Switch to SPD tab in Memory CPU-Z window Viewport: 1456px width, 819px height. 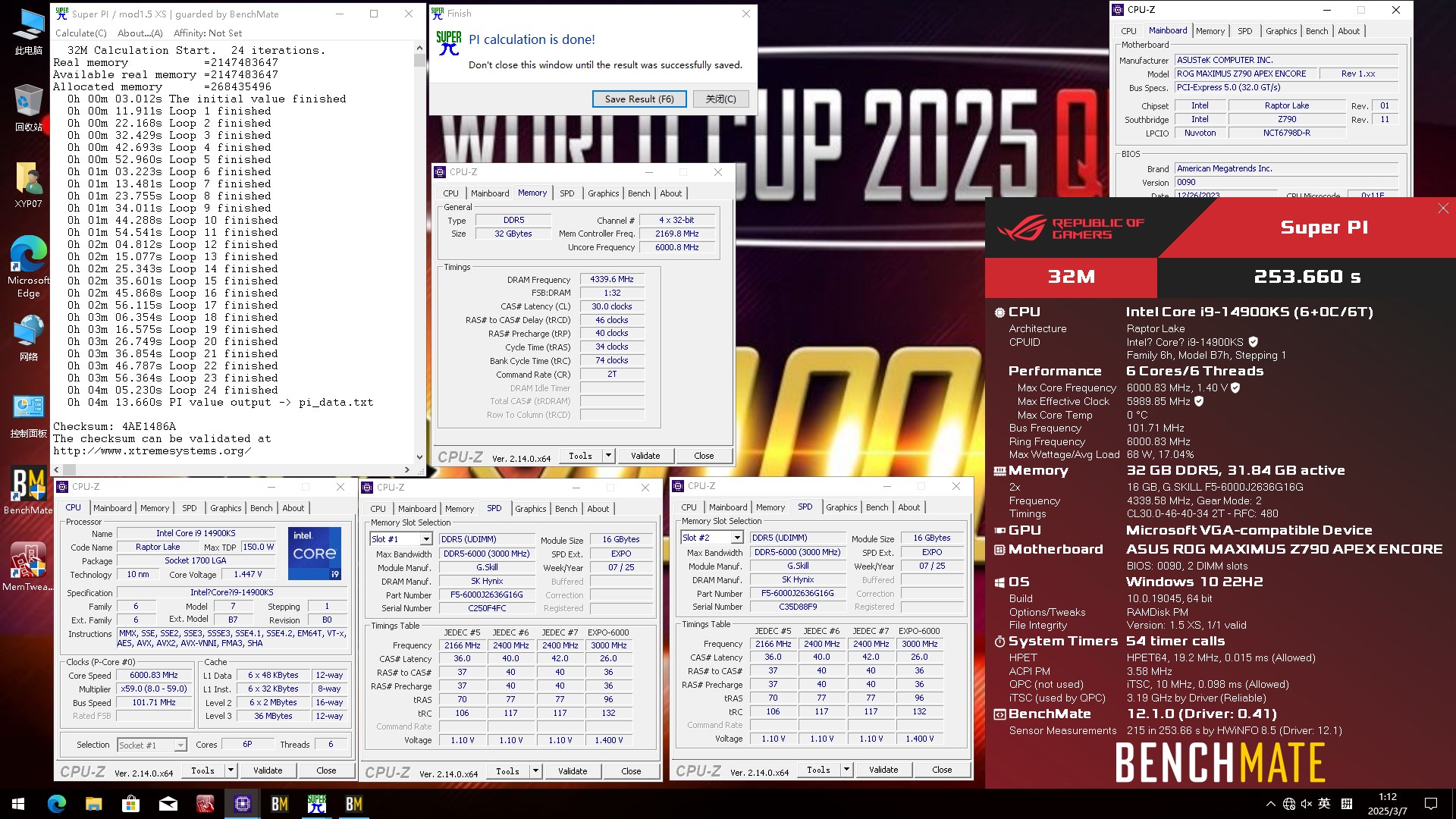(566, 193)
